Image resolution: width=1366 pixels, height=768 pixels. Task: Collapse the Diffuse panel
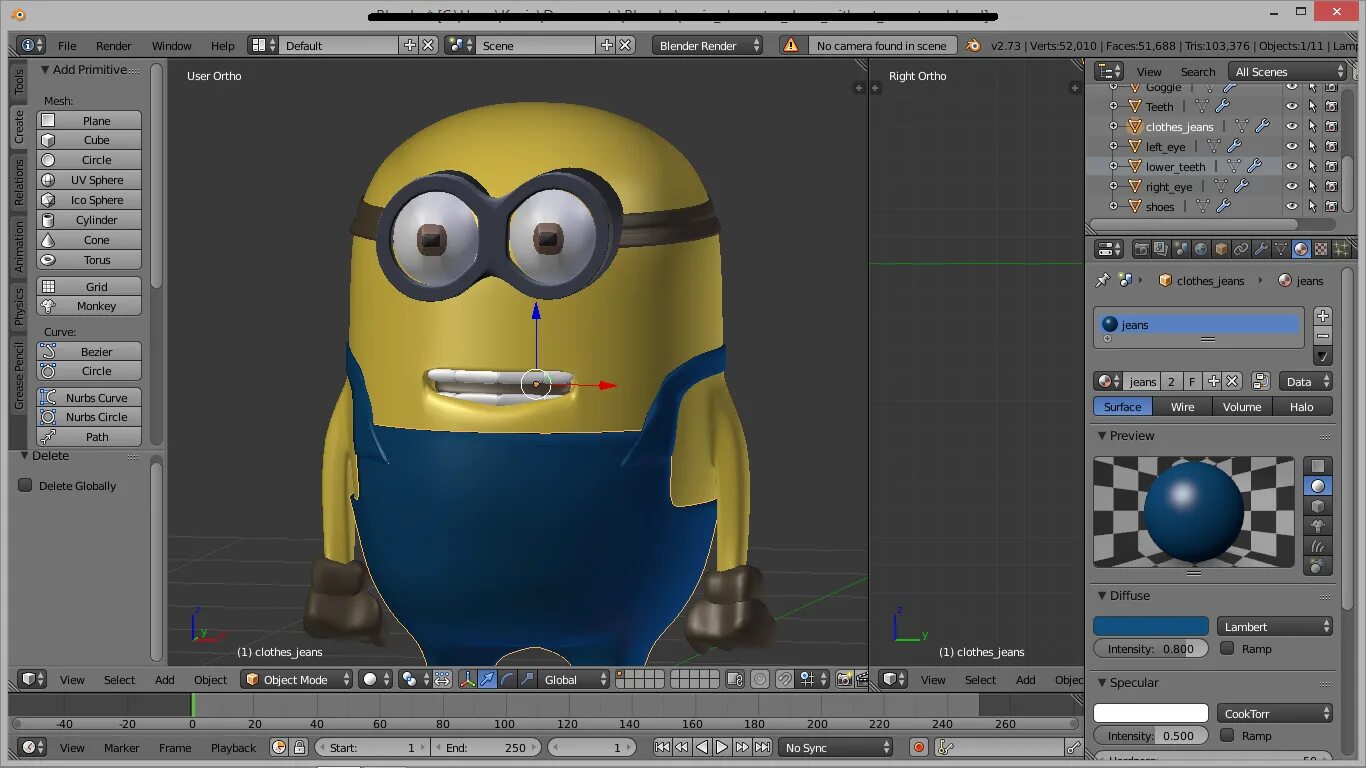click(x=1102, y=596)
